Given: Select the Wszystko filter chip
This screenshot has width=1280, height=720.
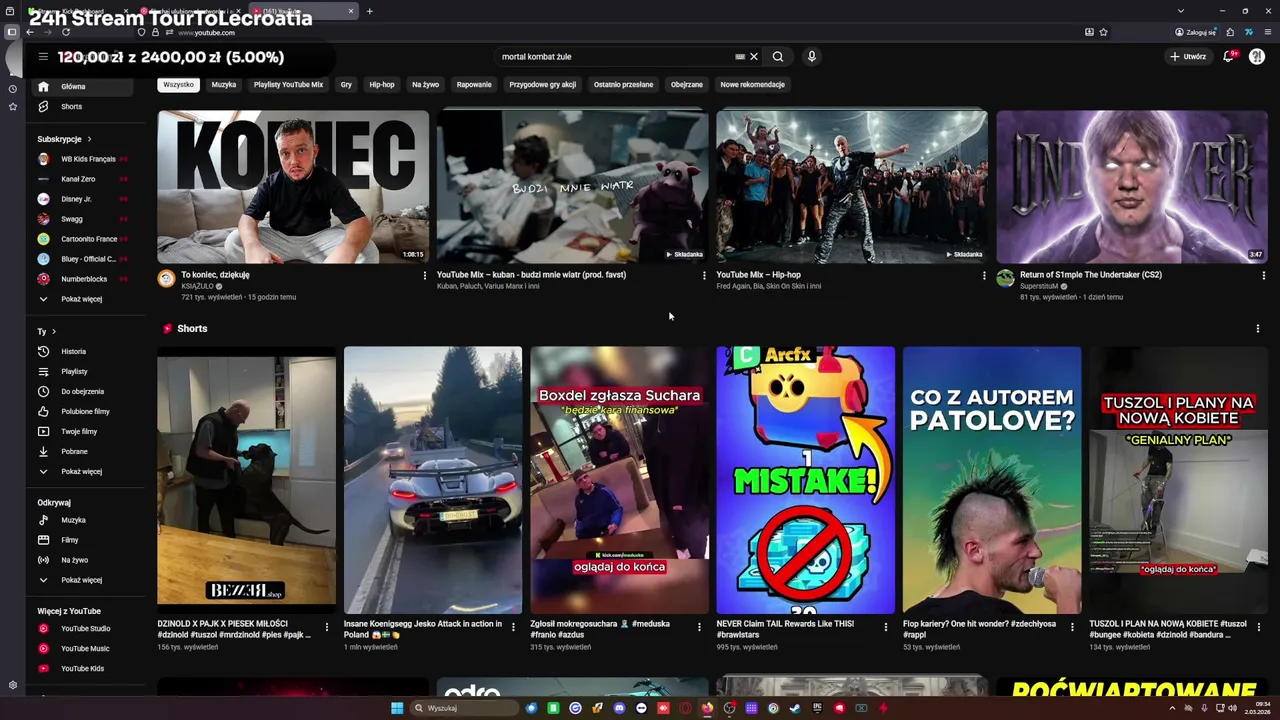Looking at the screenshot, I should pos(179,85).
